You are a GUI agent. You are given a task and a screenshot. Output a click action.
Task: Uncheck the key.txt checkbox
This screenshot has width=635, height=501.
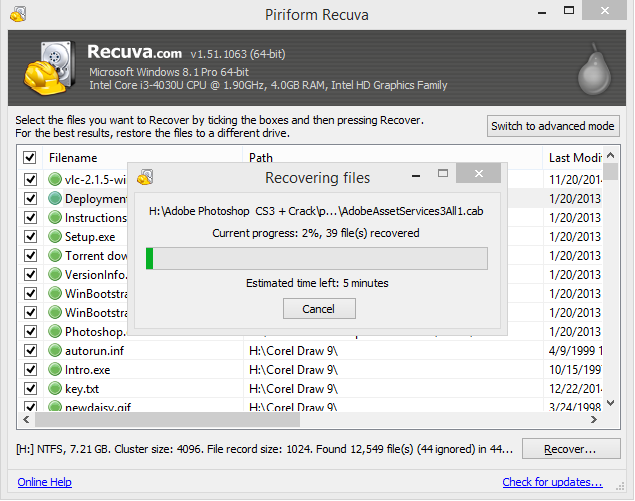click(30, 388)
